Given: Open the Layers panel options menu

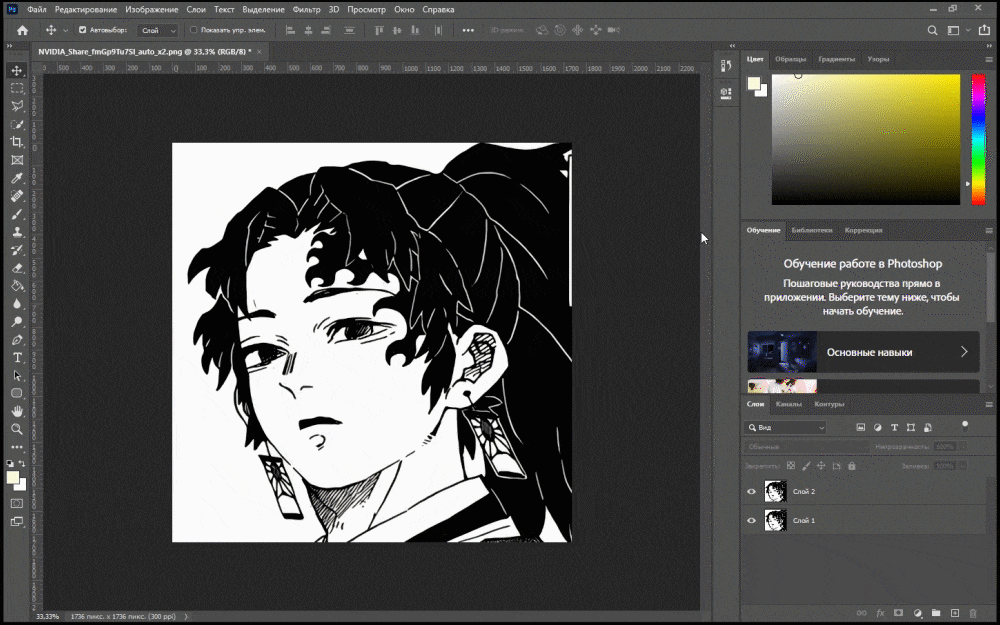Looking at the screenshot, I should (x=989, y=404).
